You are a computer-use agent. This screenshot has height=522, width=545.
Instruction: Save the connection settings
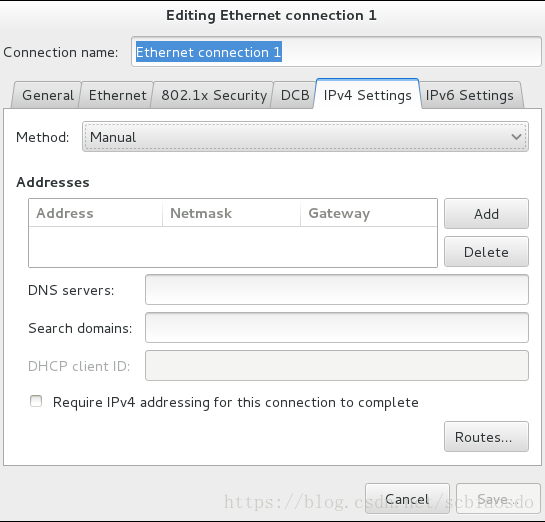point(498,499)
